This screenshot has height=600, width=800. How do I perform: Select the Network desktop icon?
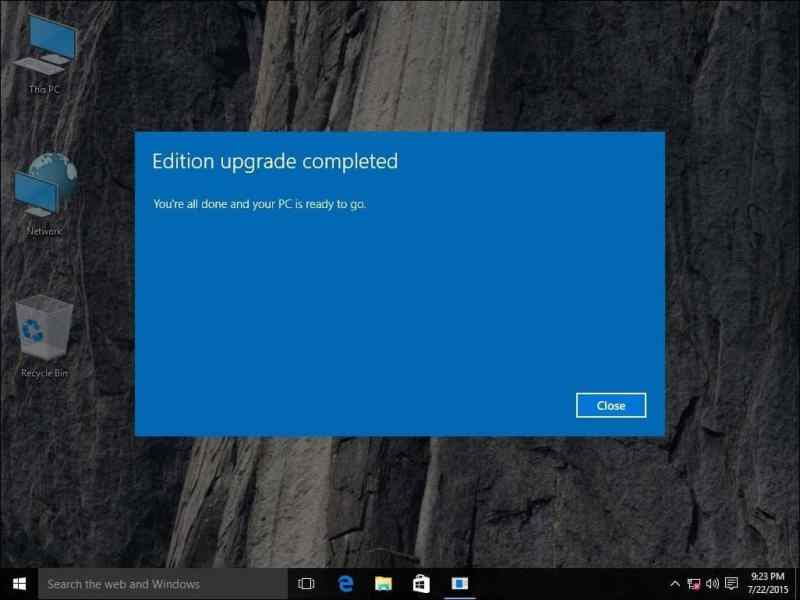point(44,194)
